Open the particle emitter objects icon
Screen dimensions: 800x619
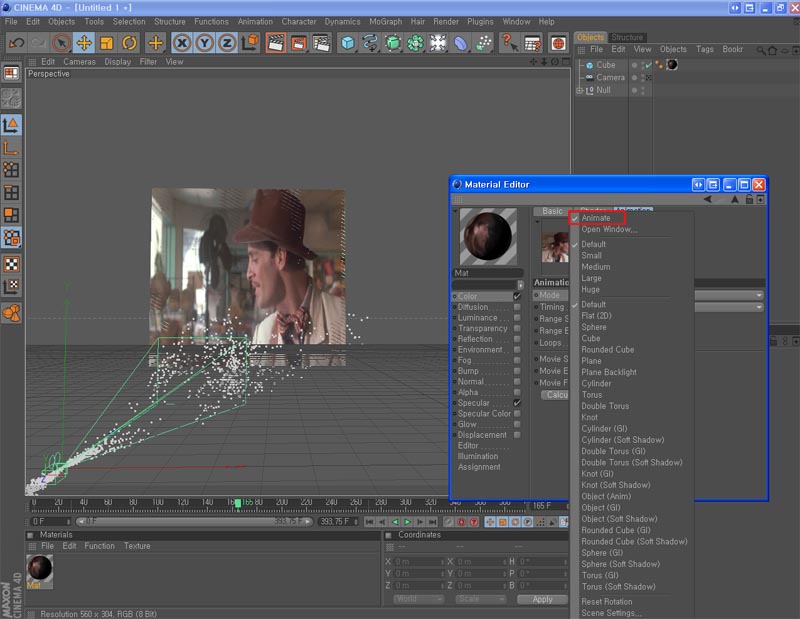pyautogui.click(x=483, y=43)
